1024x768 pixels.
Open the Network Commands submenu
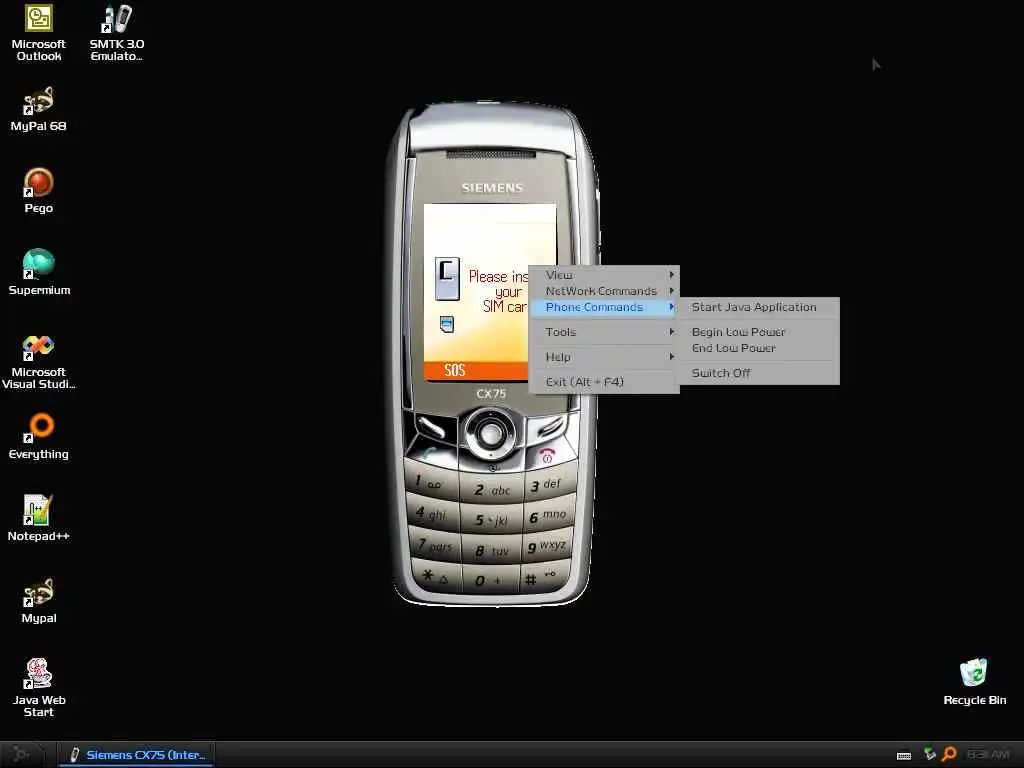604,291
